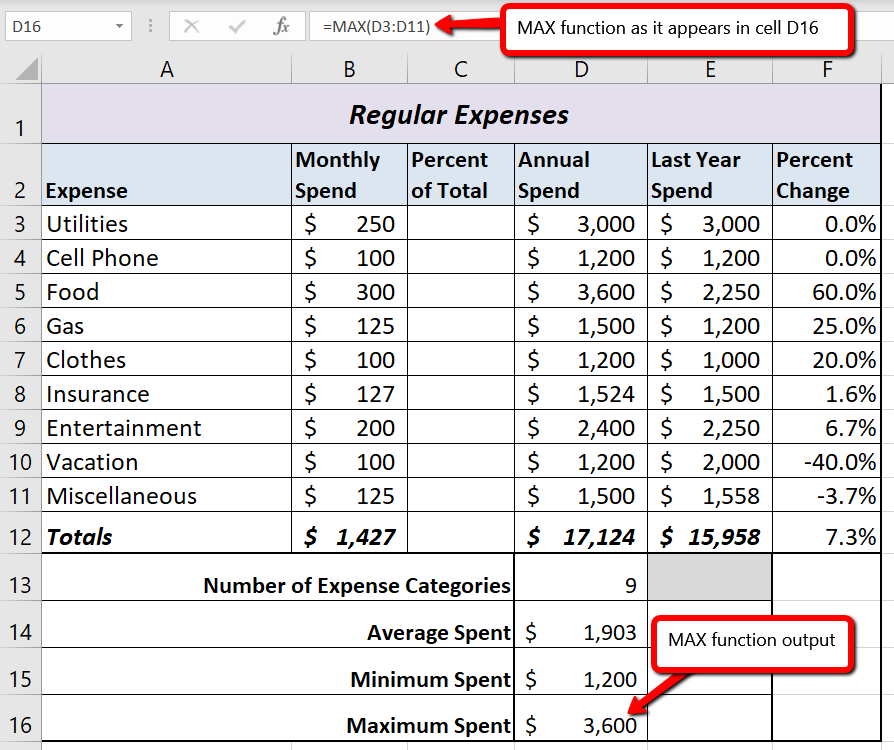Click the -40.0% percent change cell
The height and width of the screenshot is (750, 894).
click(x=827, y=461)
